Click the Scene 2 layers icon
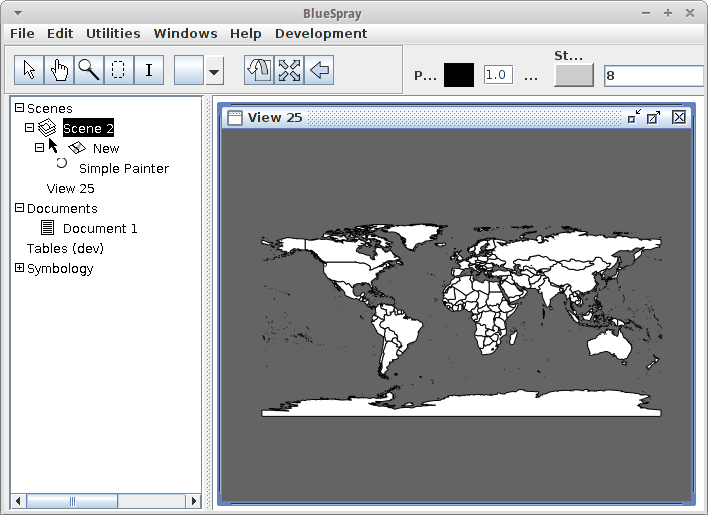The height and width of the screenshot is (515, 708). [47, 128]
